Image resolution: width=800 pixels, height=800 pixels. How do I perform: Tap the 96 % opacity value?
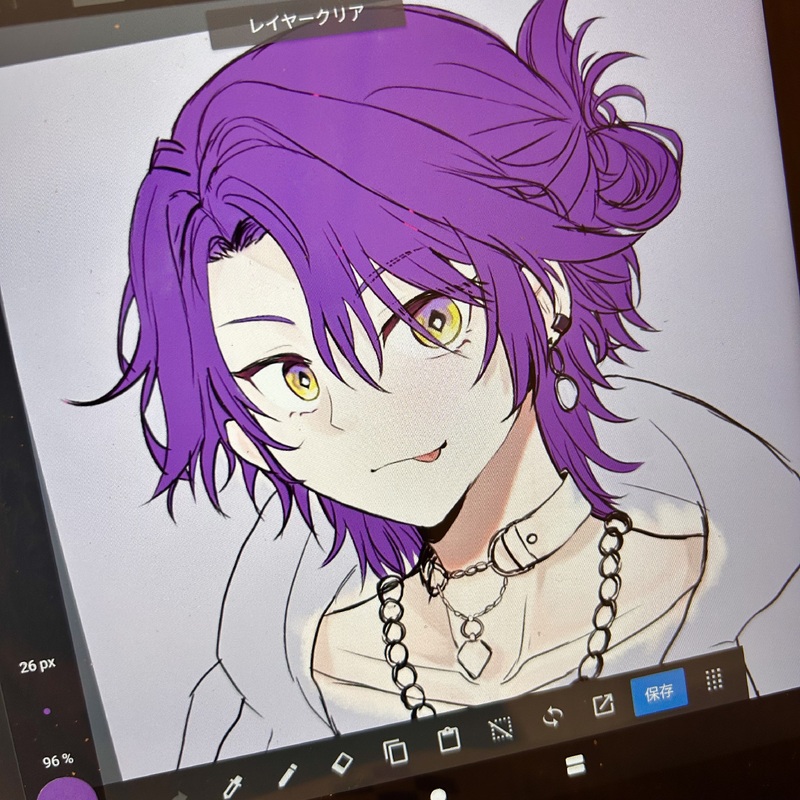tap(58, 761)
